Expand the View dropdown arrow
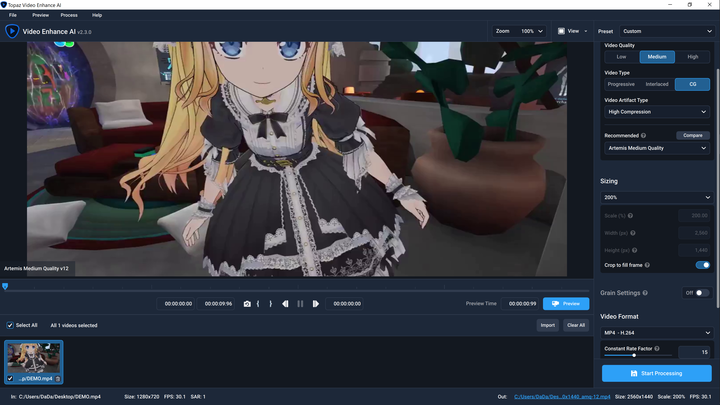Viewport: 720px width, 405px height. coord(585,31)
